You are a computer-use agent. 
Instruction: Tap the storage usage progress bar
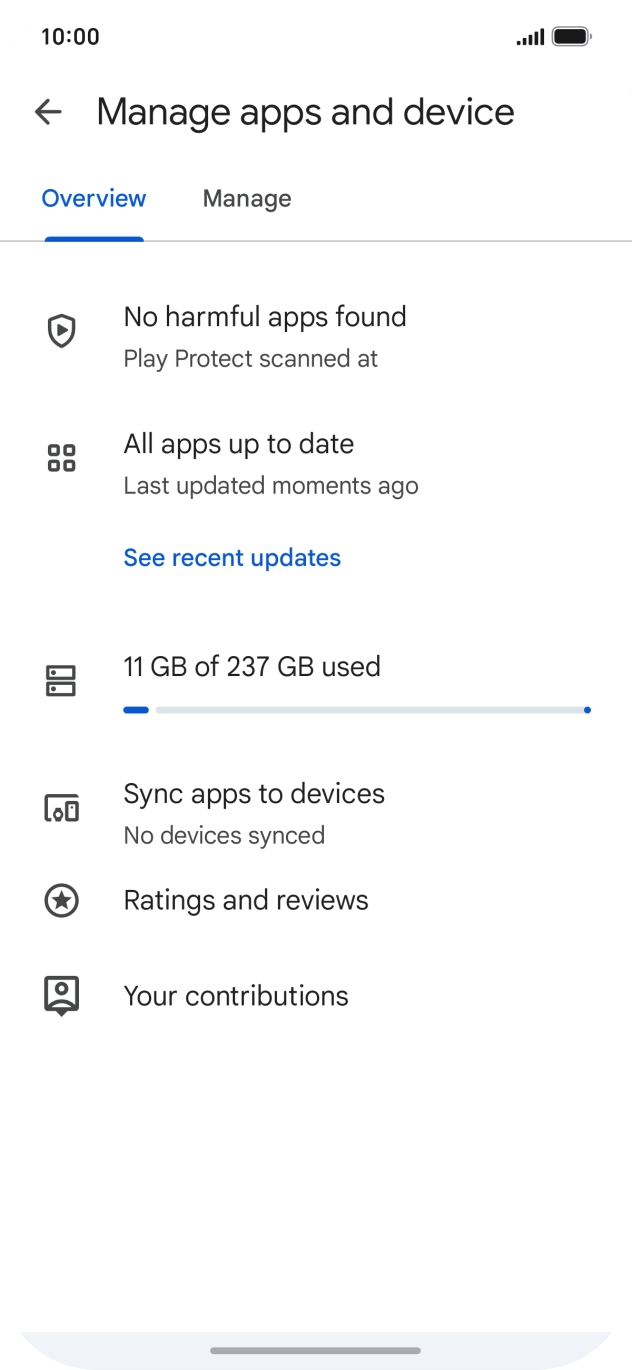357,710
